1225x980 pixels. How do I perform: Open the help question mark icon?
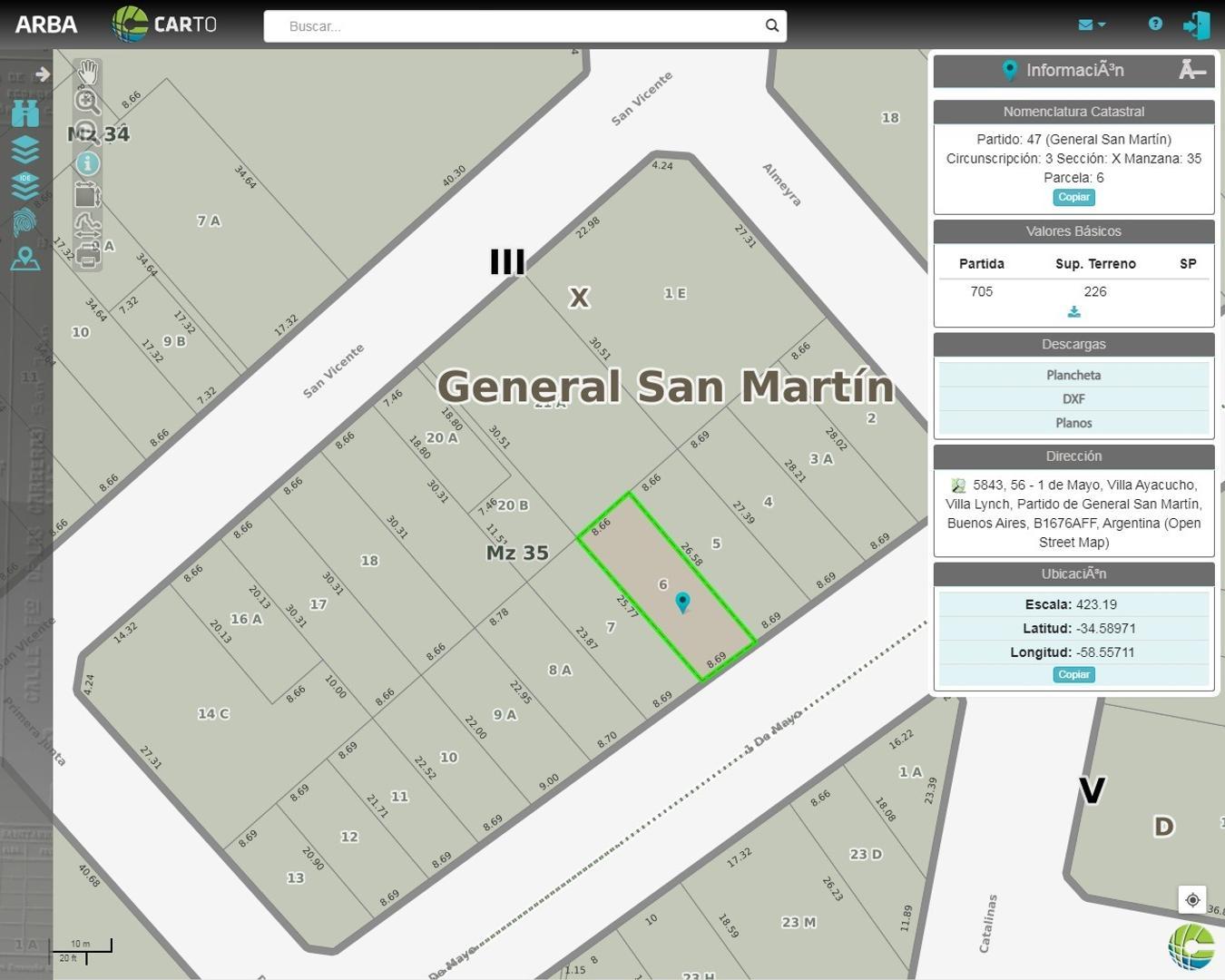click(x=1155, y=24)
